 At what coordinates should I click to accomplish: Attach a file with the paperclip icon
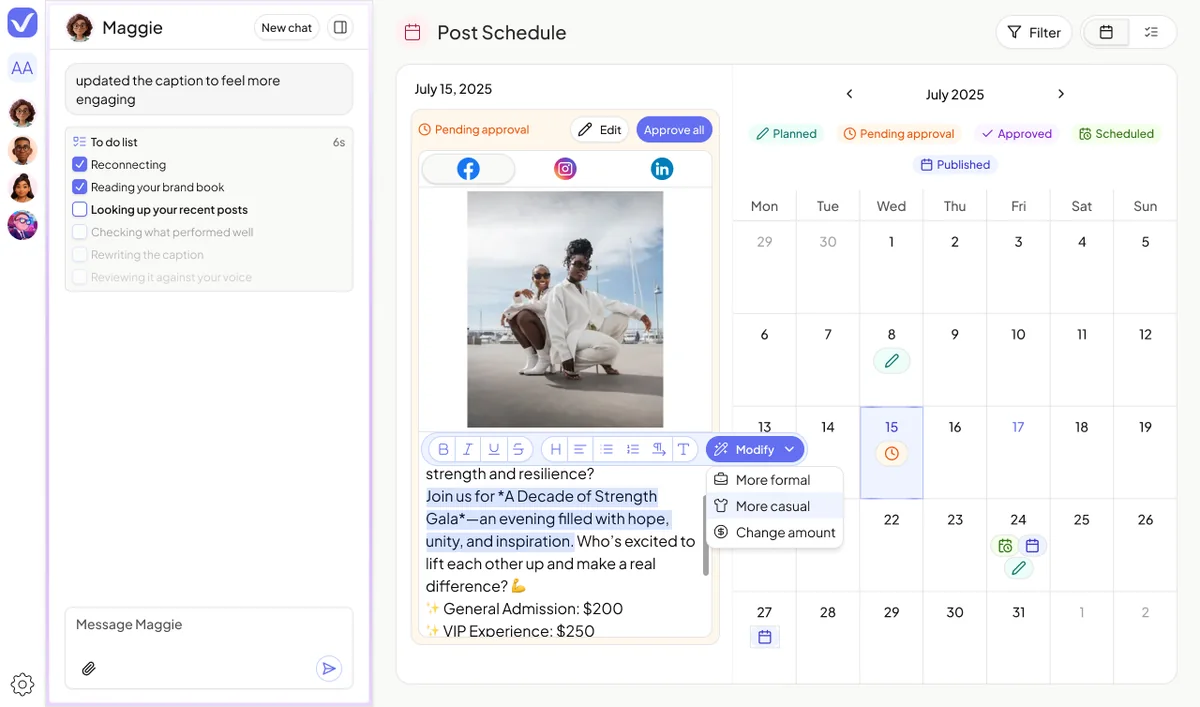click(x=89, y=668)
